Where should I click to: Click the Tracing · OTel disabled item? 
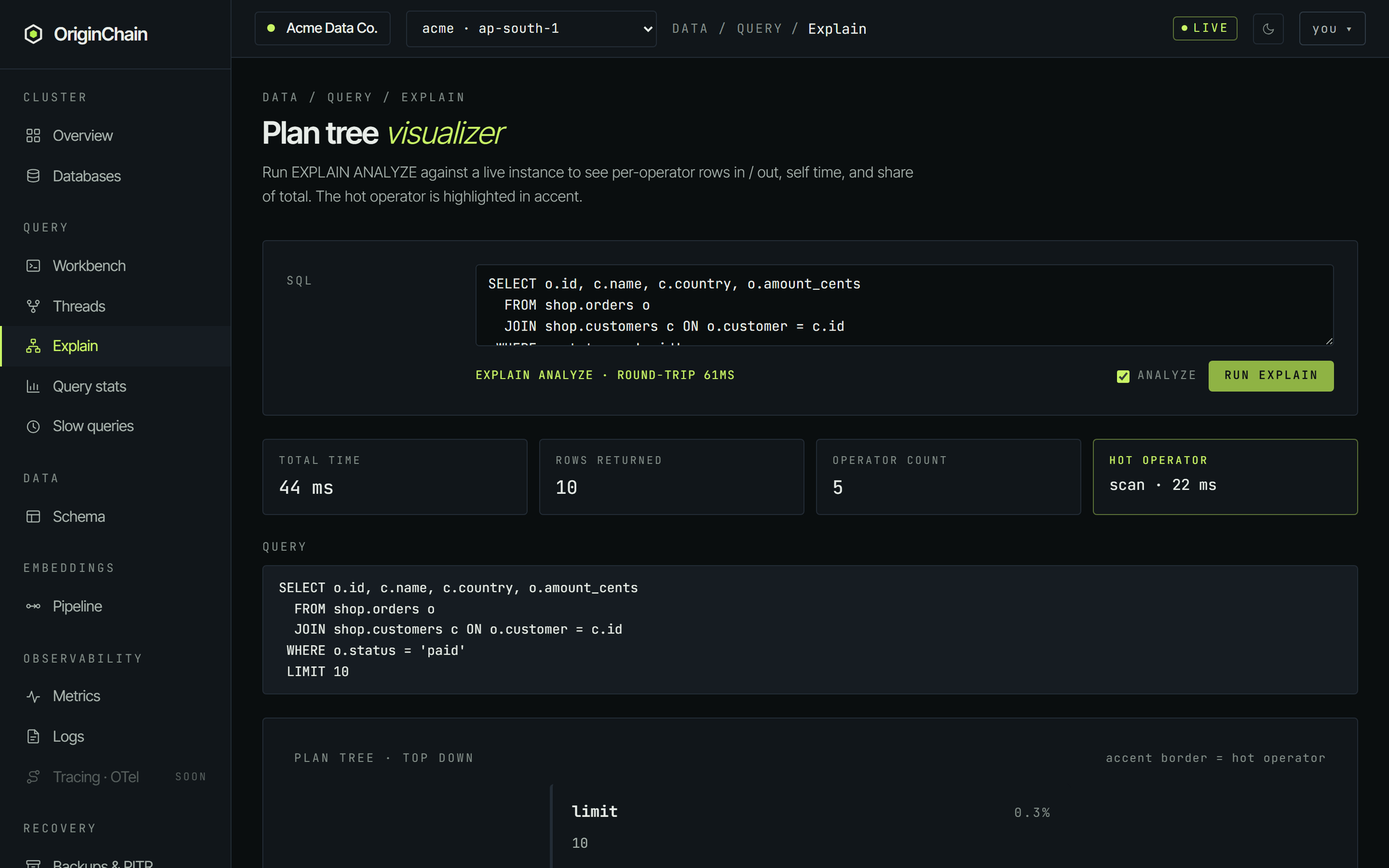(116, 777)
